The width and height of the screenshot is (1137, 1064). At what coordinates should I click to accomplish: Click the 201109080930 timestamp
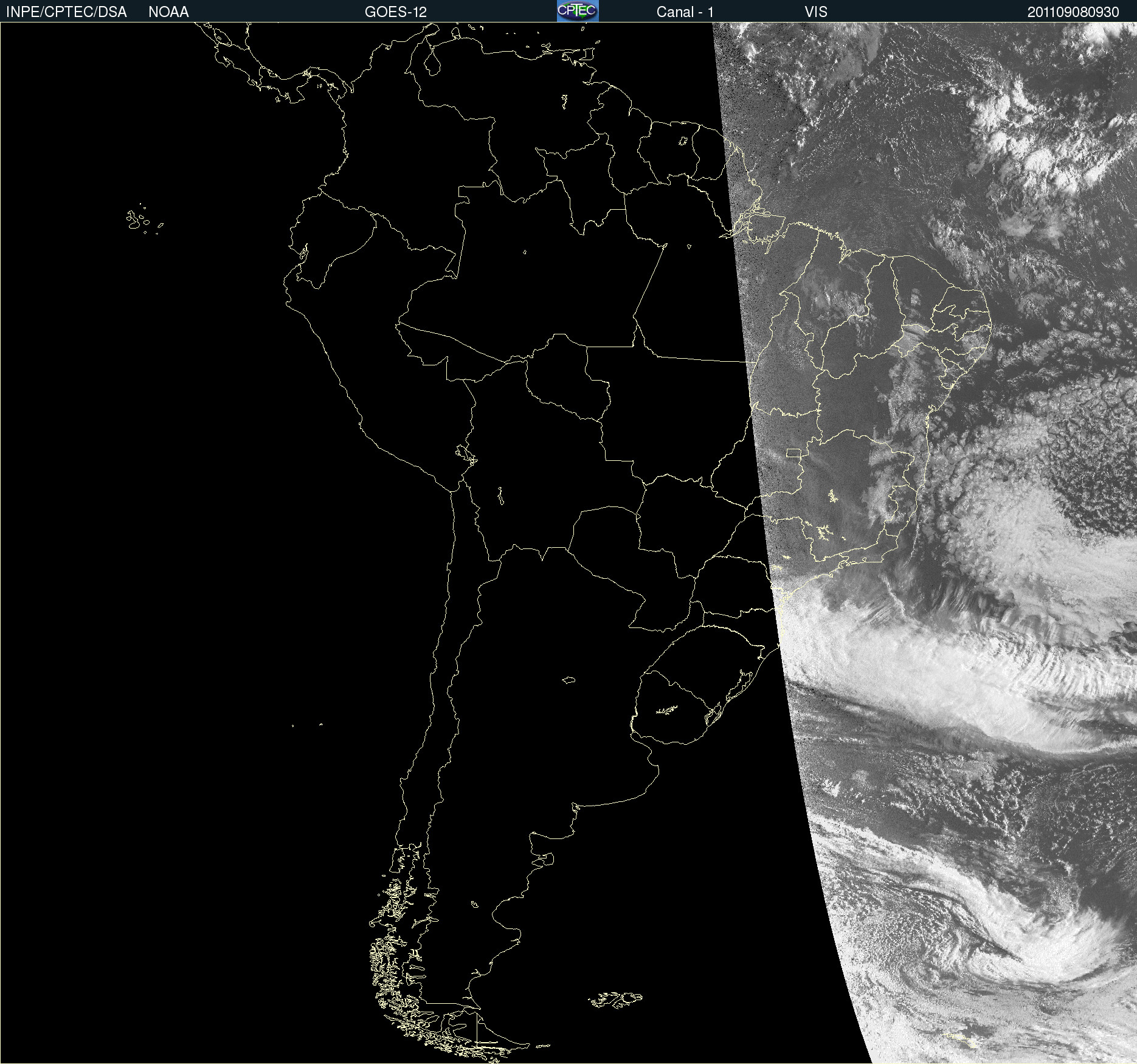pyautogui.click(x=1073, y=12)
